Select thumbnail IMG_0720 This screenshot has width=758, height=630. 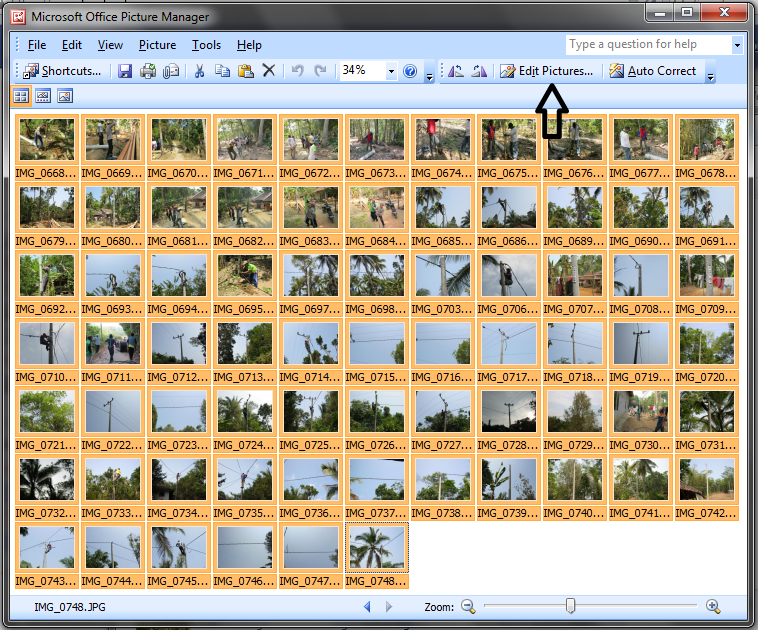coord(707,344)
